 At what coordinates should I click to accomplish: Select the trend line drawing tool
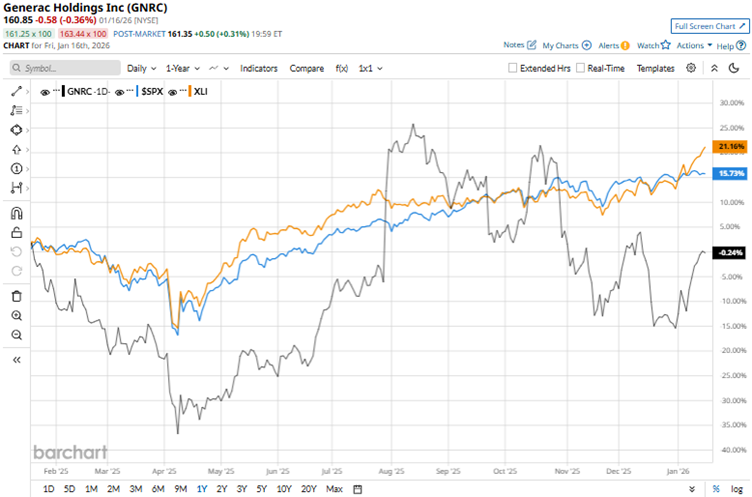point(16,90)
